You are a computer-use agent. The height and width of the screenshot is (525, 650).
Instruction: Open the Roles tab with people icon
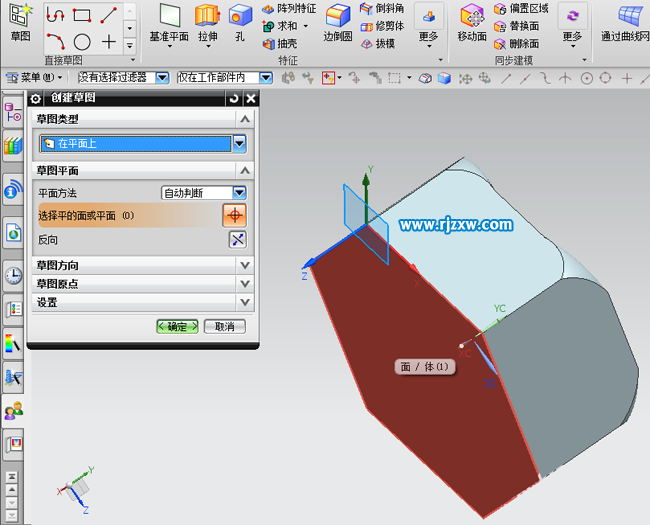tap(13, 409)
